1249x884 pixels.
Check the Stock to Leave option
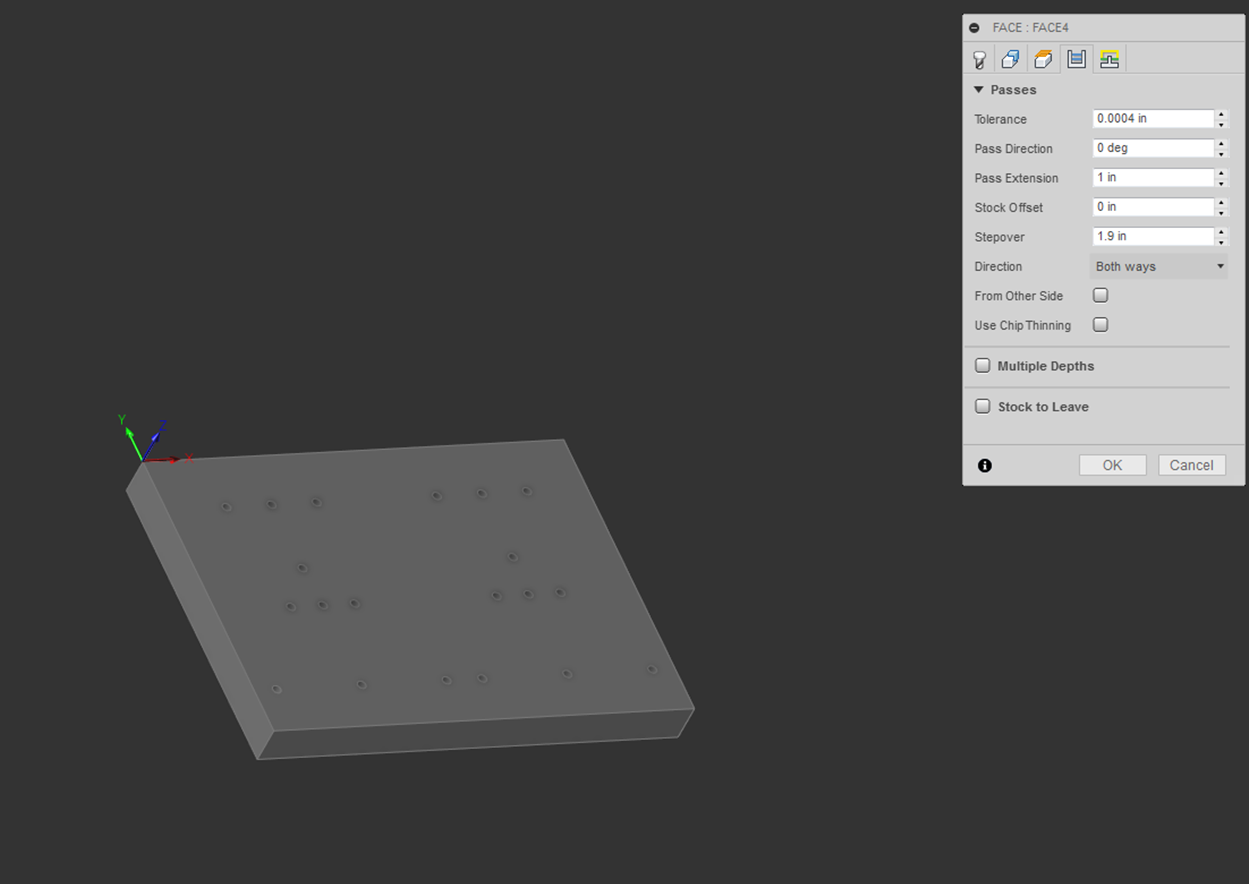coord(983,407)
